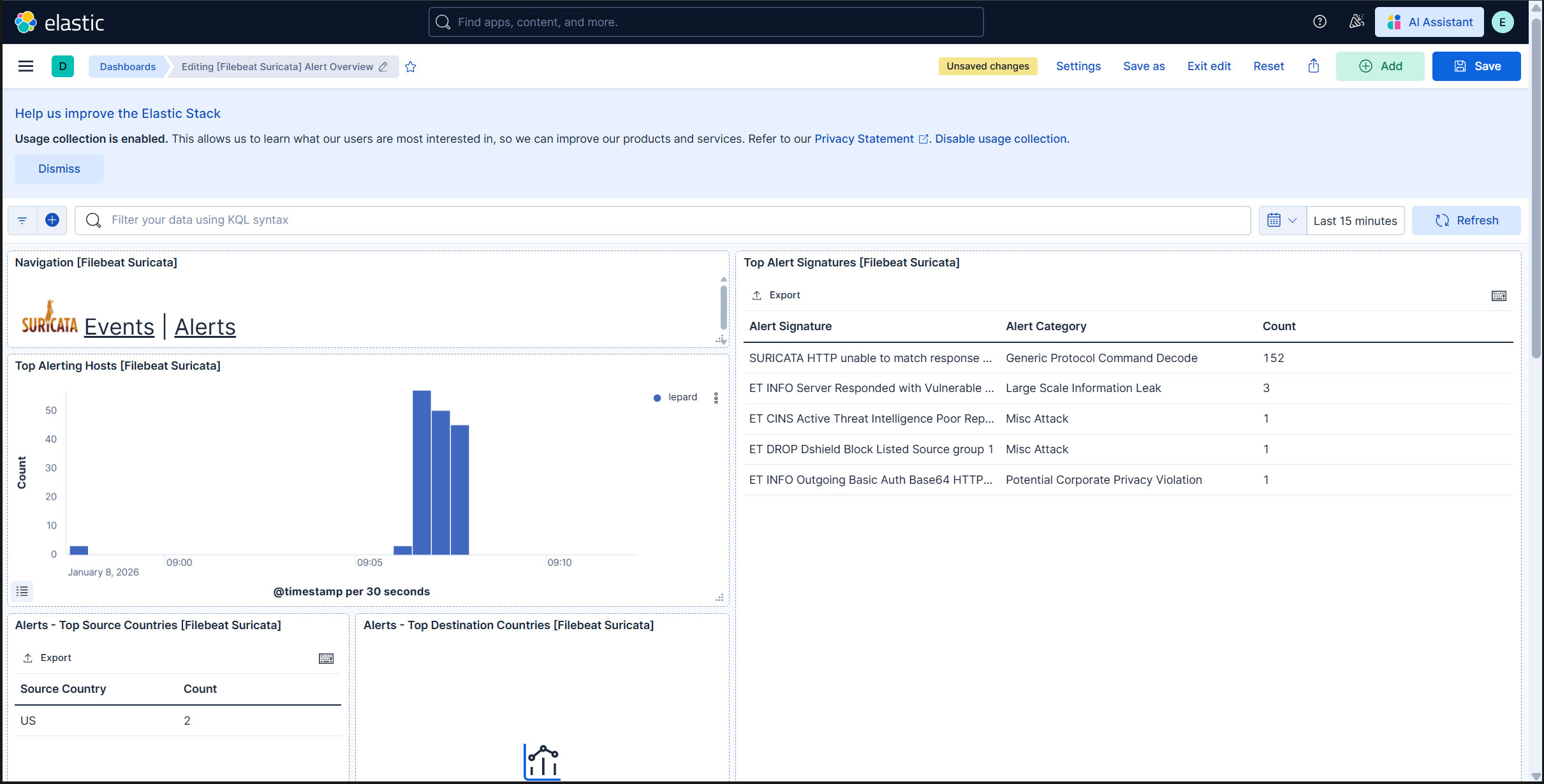
Task: Click the help question mark icon
Action: (x=1320, y=22)
